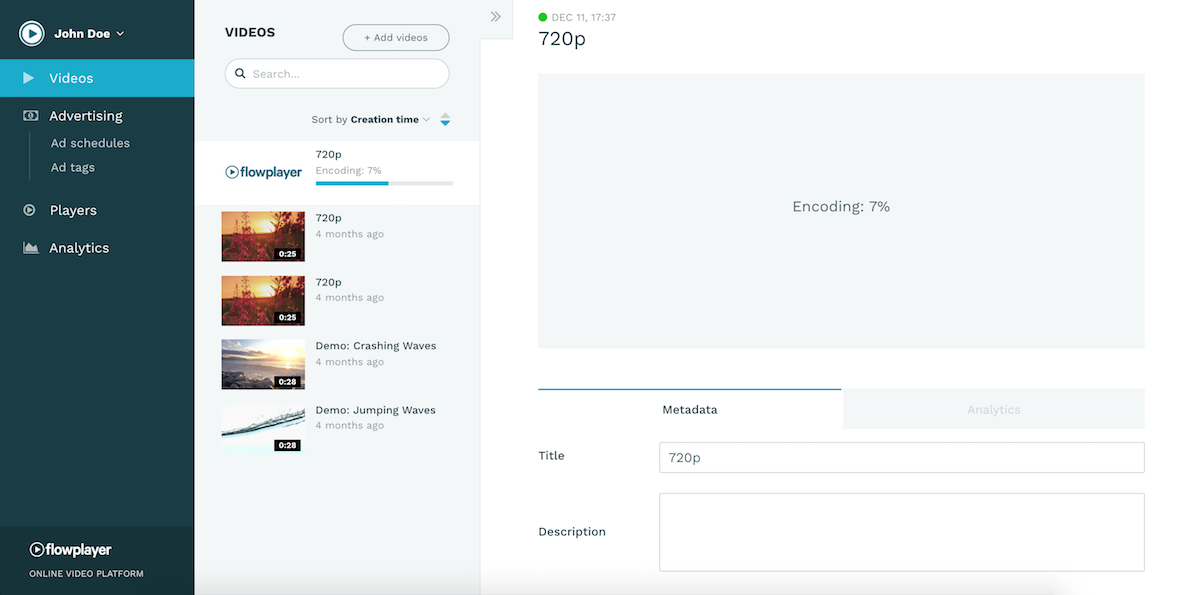Expand the John Doe account menu
Screen dimensions: 1200x595
pyautogui.click(x=88, y=33)
